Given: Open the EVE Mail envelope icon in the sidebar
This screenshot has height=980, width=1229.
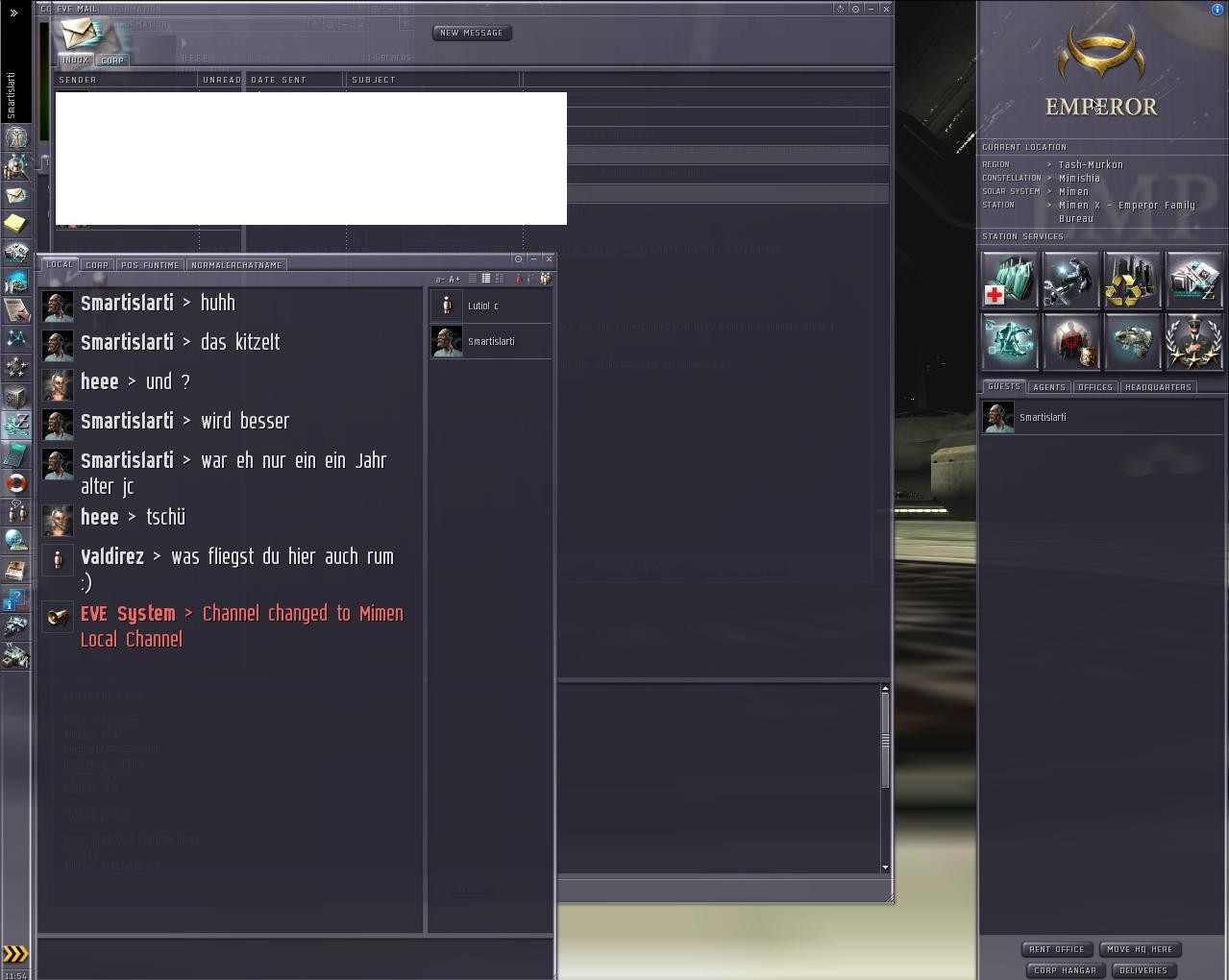Looking at the screenshot, I should pyautogui.click(x=15, y=195).
